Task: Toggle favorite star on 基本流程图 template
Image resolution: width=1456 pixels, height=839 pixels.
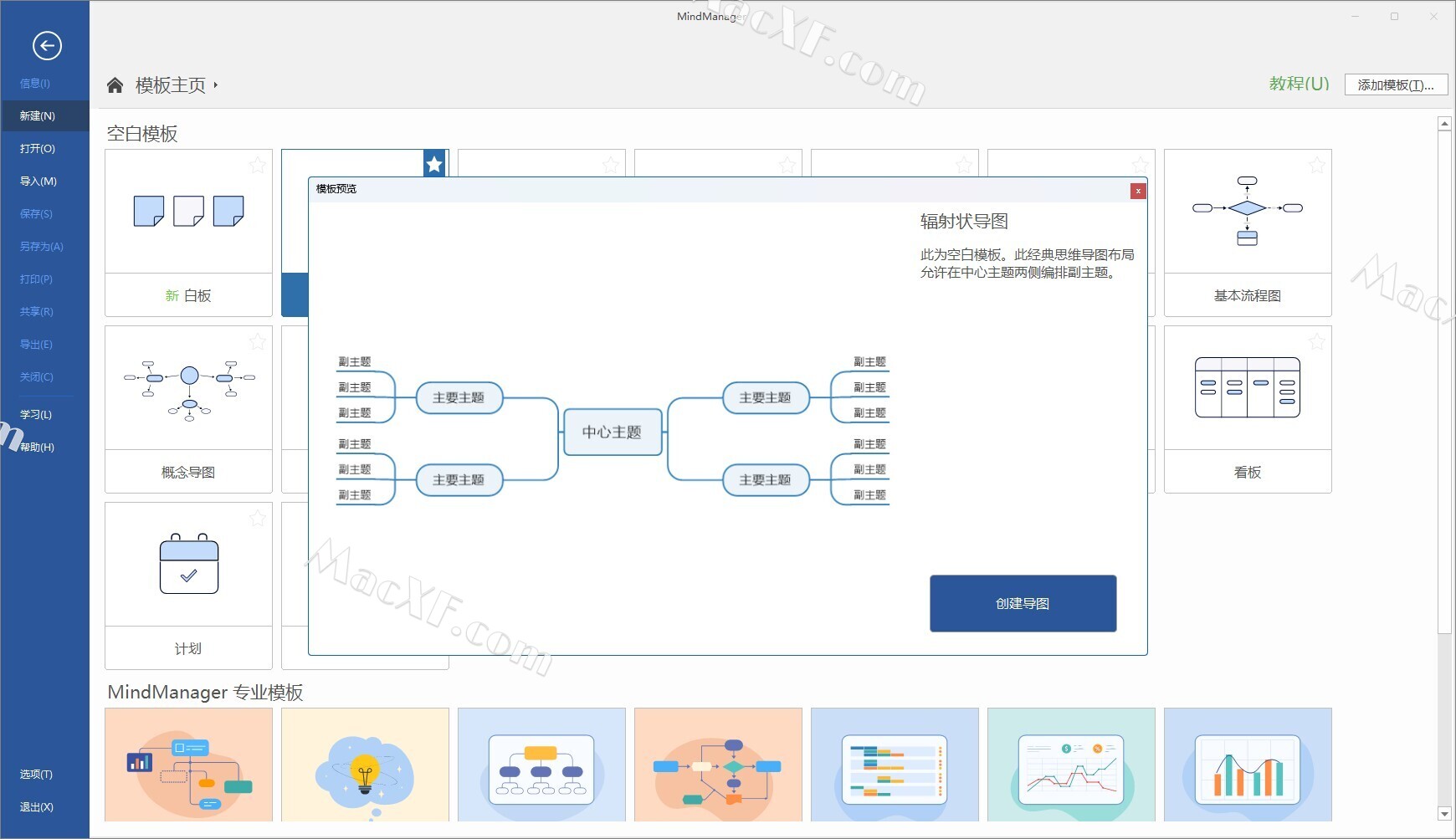Action: 1317,165
